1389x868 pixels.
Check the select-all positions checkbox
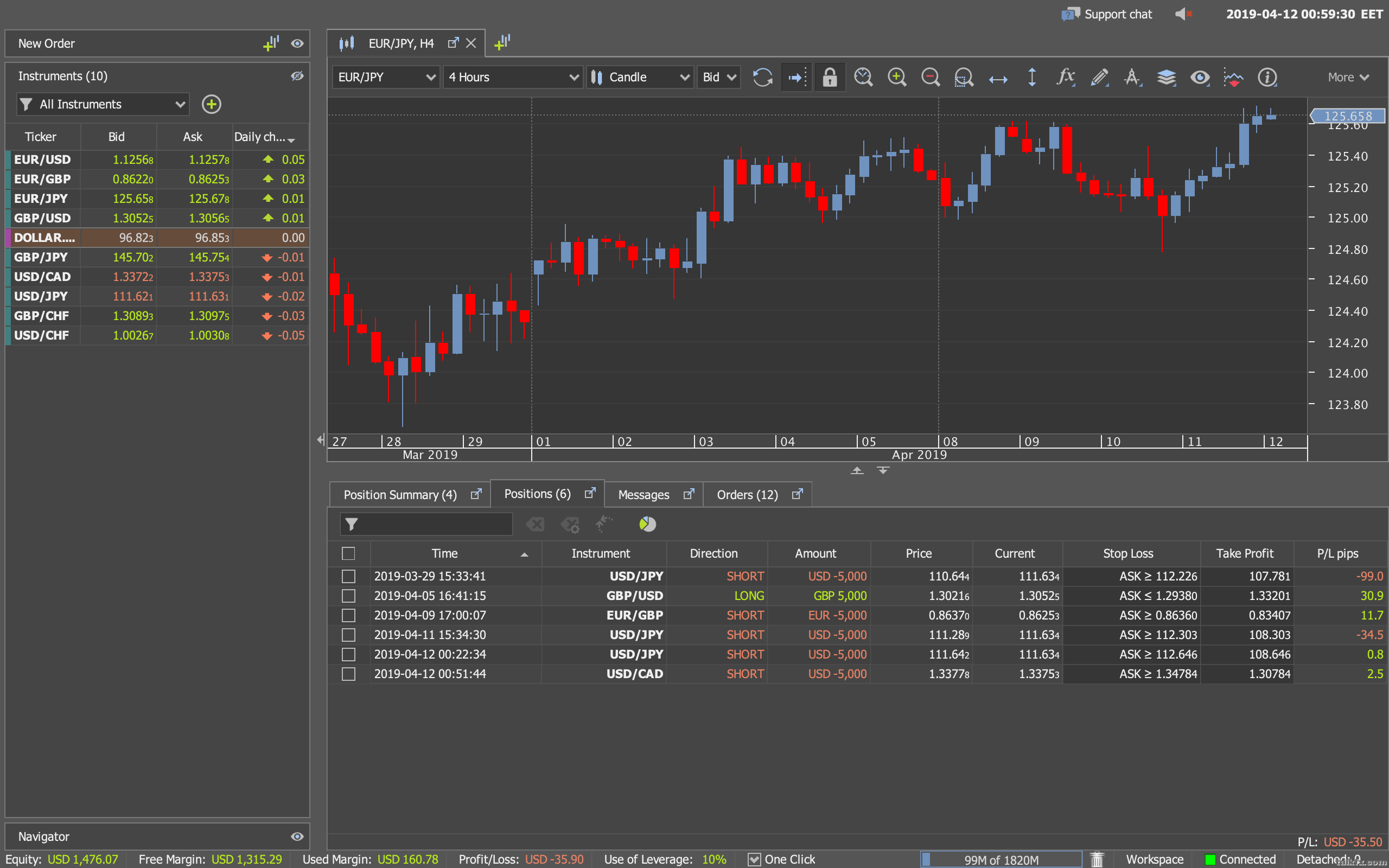pyautogui.click(x=348, y=553)
